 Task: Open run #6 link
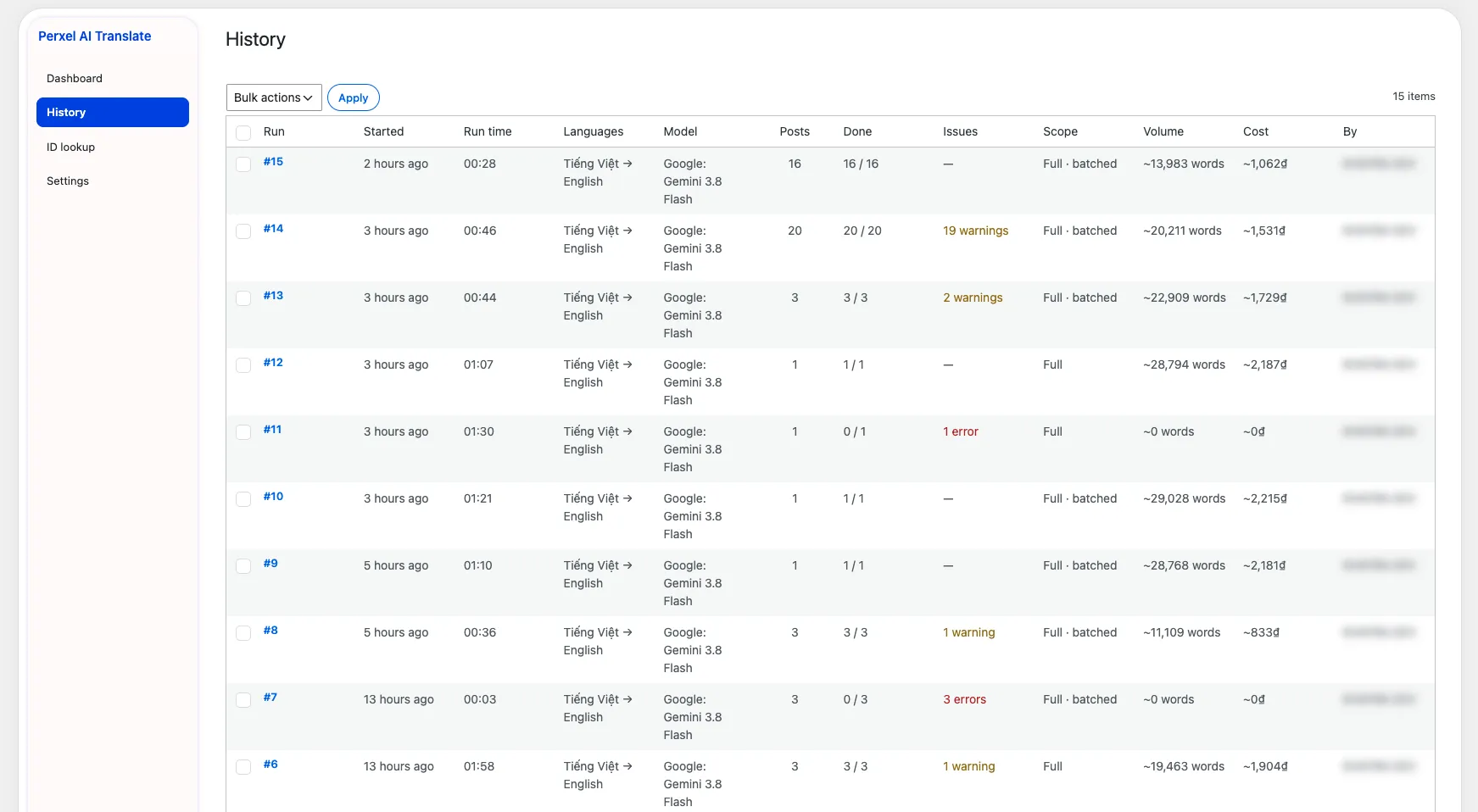click(x=271, y=764)
